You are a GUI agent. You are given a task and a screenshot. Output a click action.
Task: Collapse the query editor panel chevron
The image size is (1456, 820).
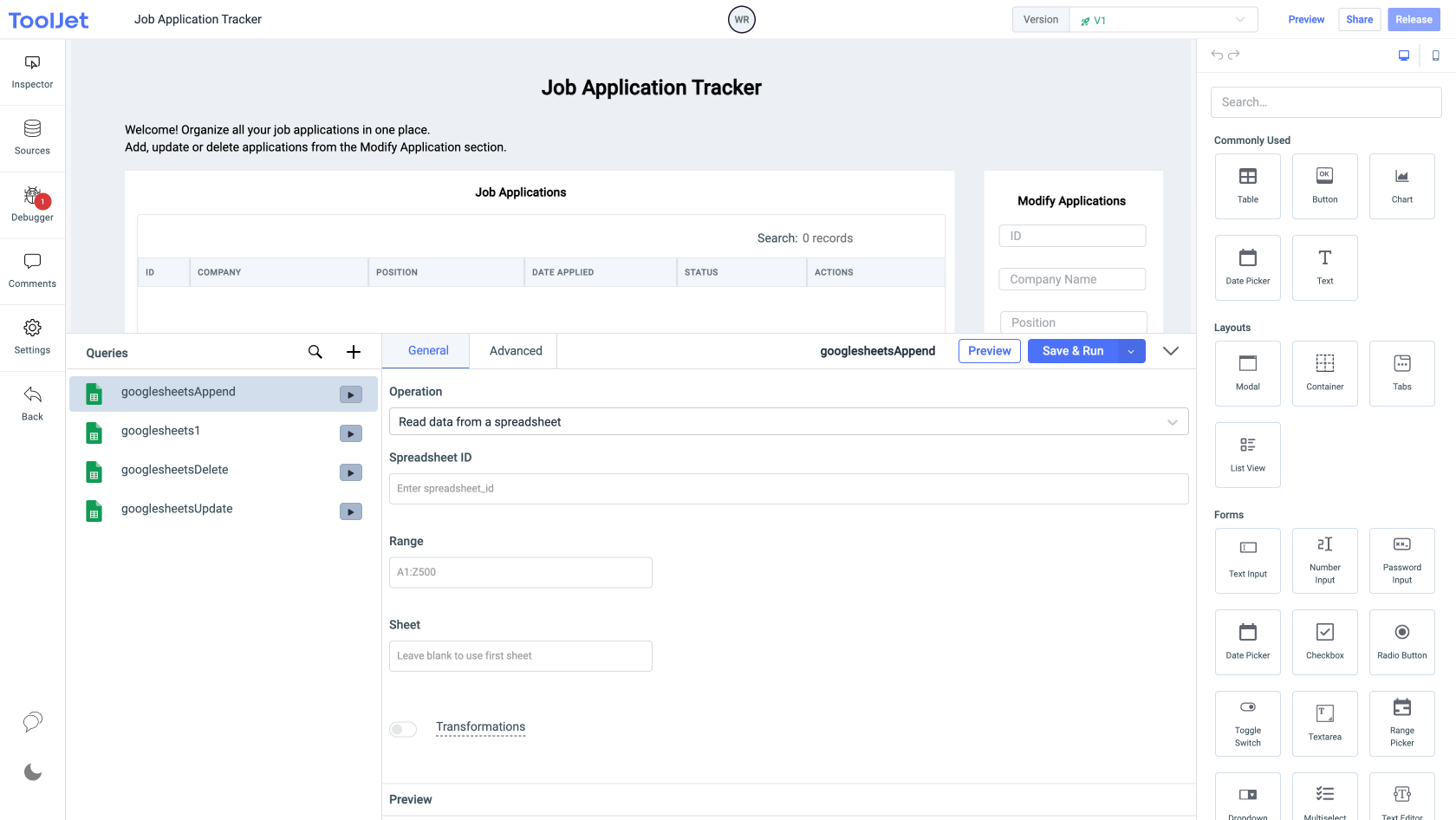point(1171,351)
